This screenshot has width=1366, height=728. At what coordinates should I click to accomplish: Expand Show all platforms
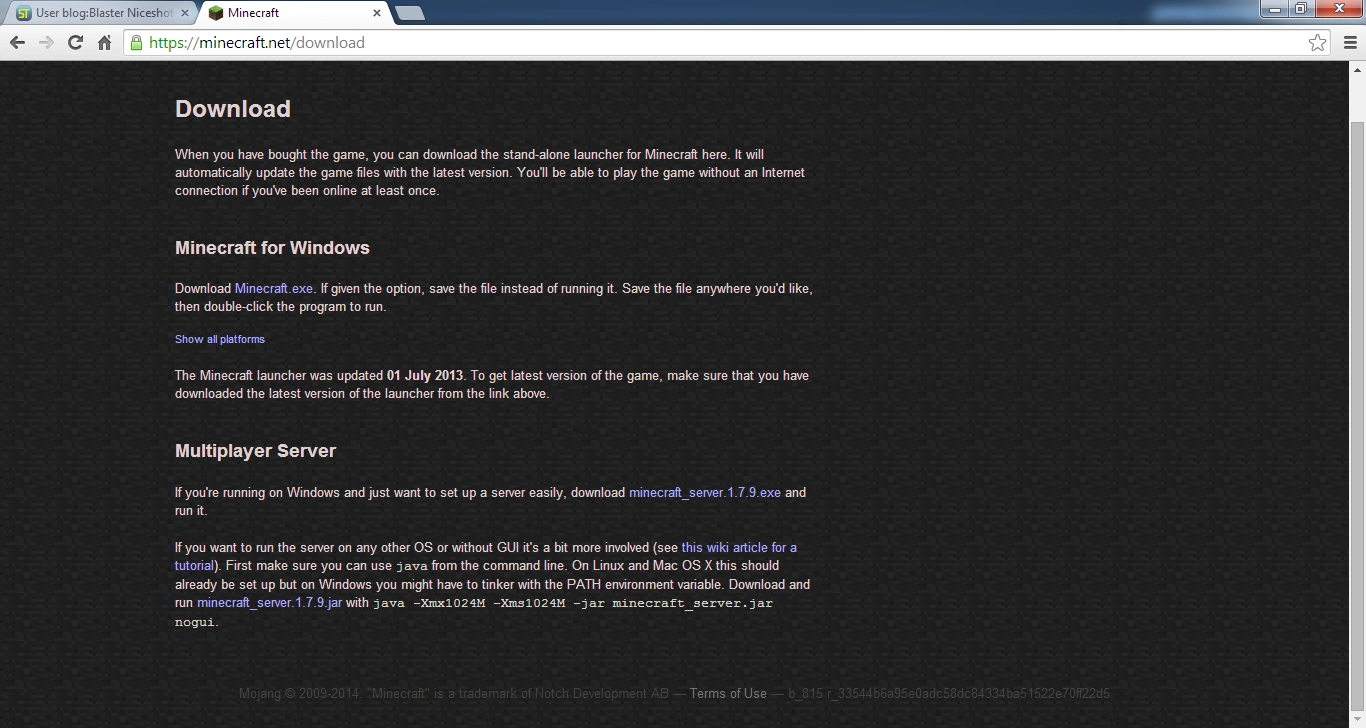[x=220, y=339]
